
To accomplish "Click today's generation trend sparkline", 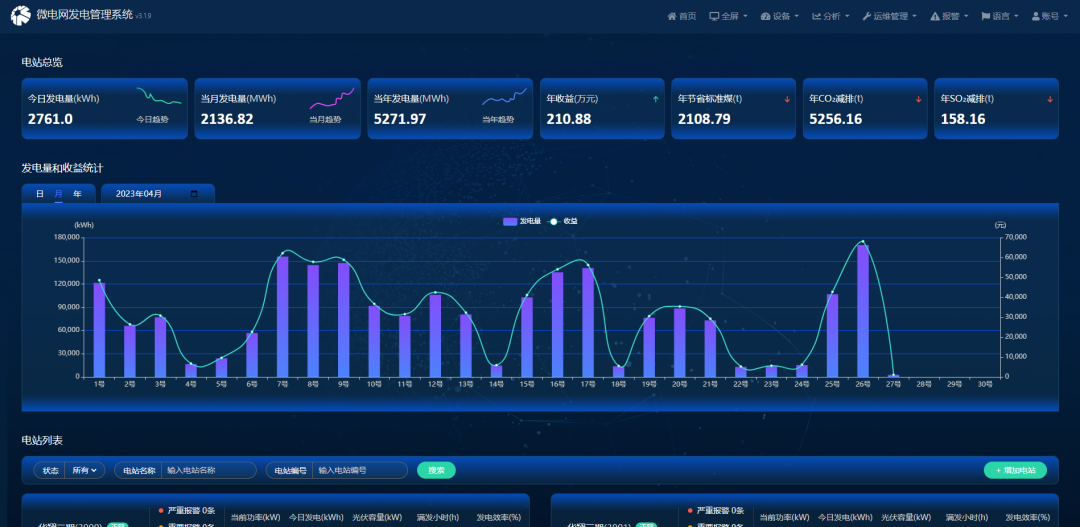I will [159, 97].
